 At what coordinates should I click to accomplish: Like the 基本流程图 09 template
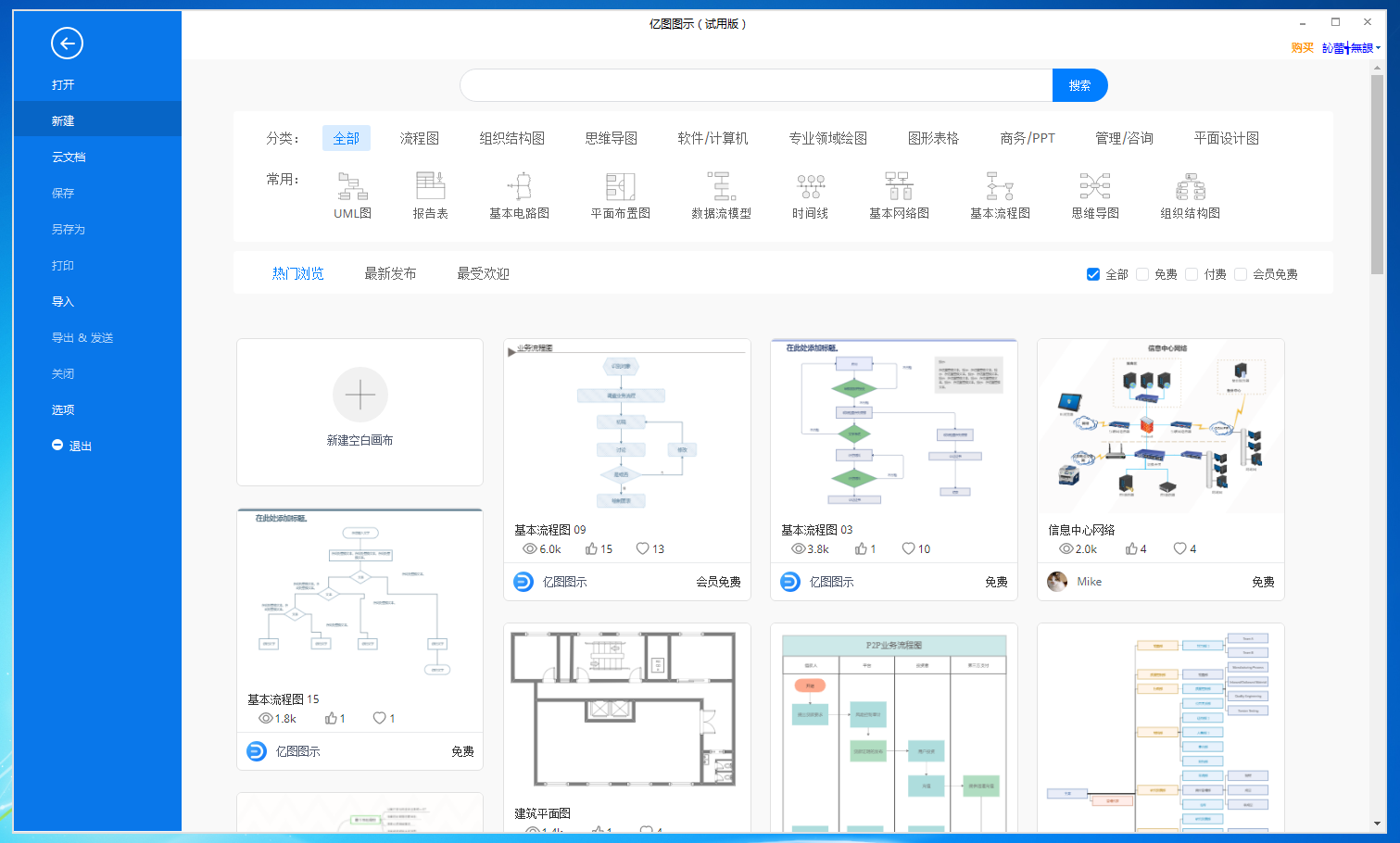pos(591,548)
